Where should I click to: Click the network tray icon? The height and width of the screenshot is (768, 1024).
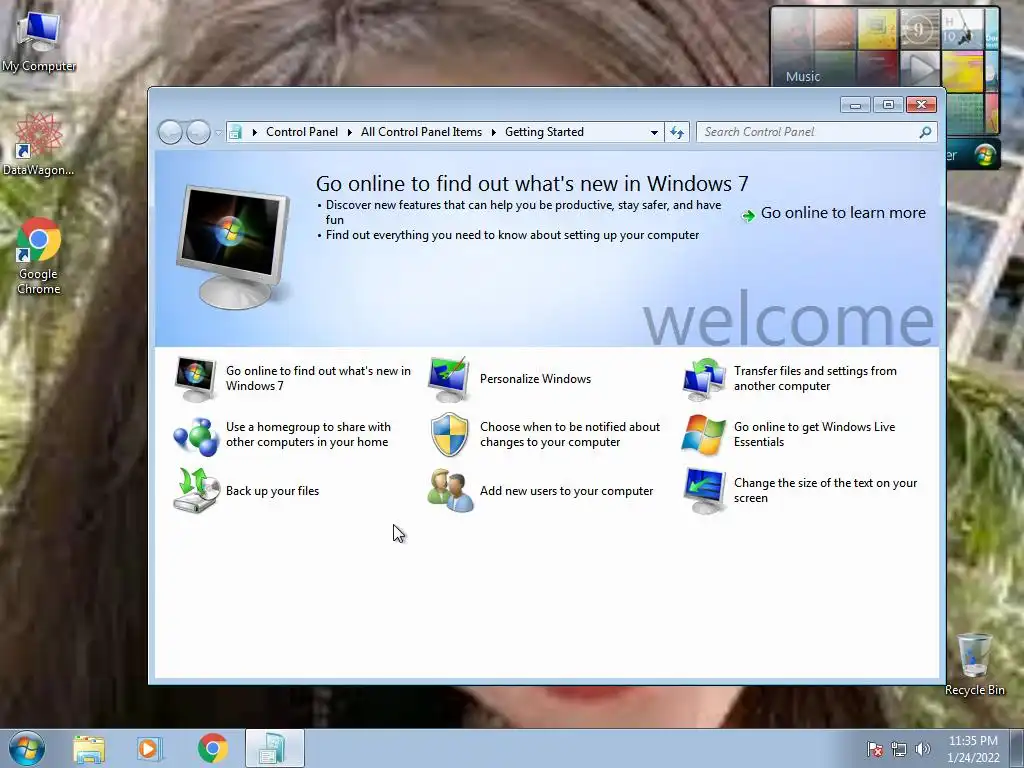(899, 749)
